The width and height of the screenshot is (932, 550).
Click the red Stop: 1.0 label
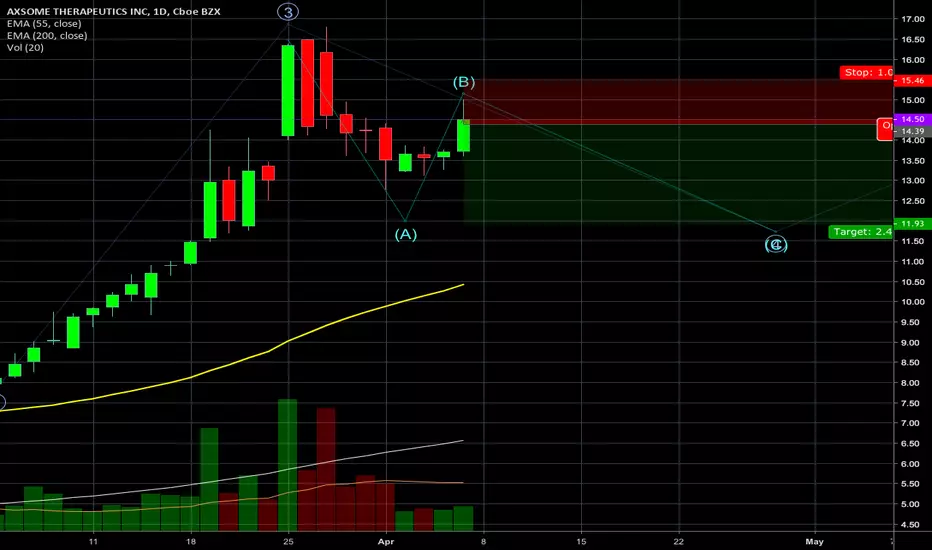(866, 73)
